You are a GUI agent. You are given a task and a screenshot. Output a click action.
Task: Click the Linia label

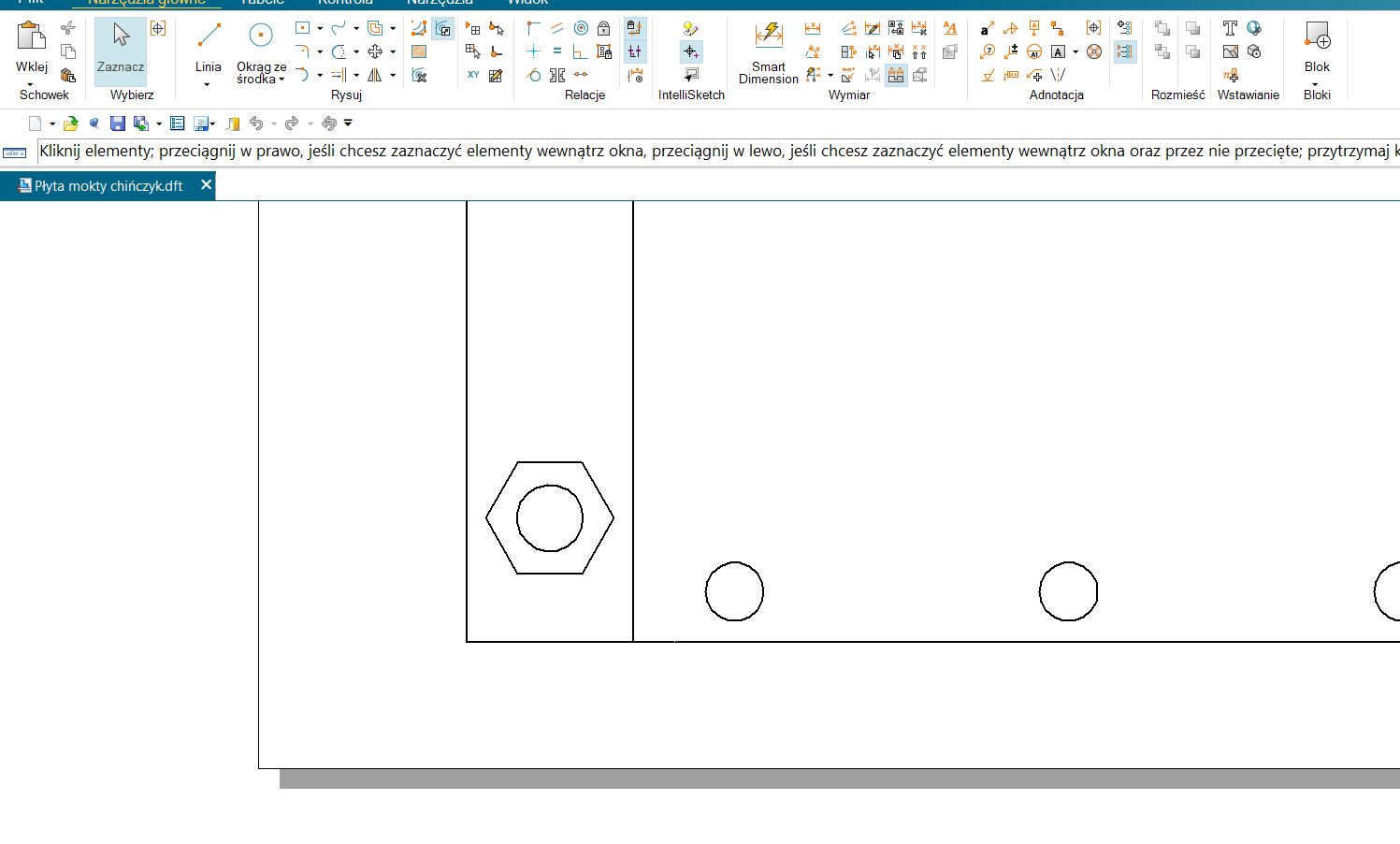[209, 66]
